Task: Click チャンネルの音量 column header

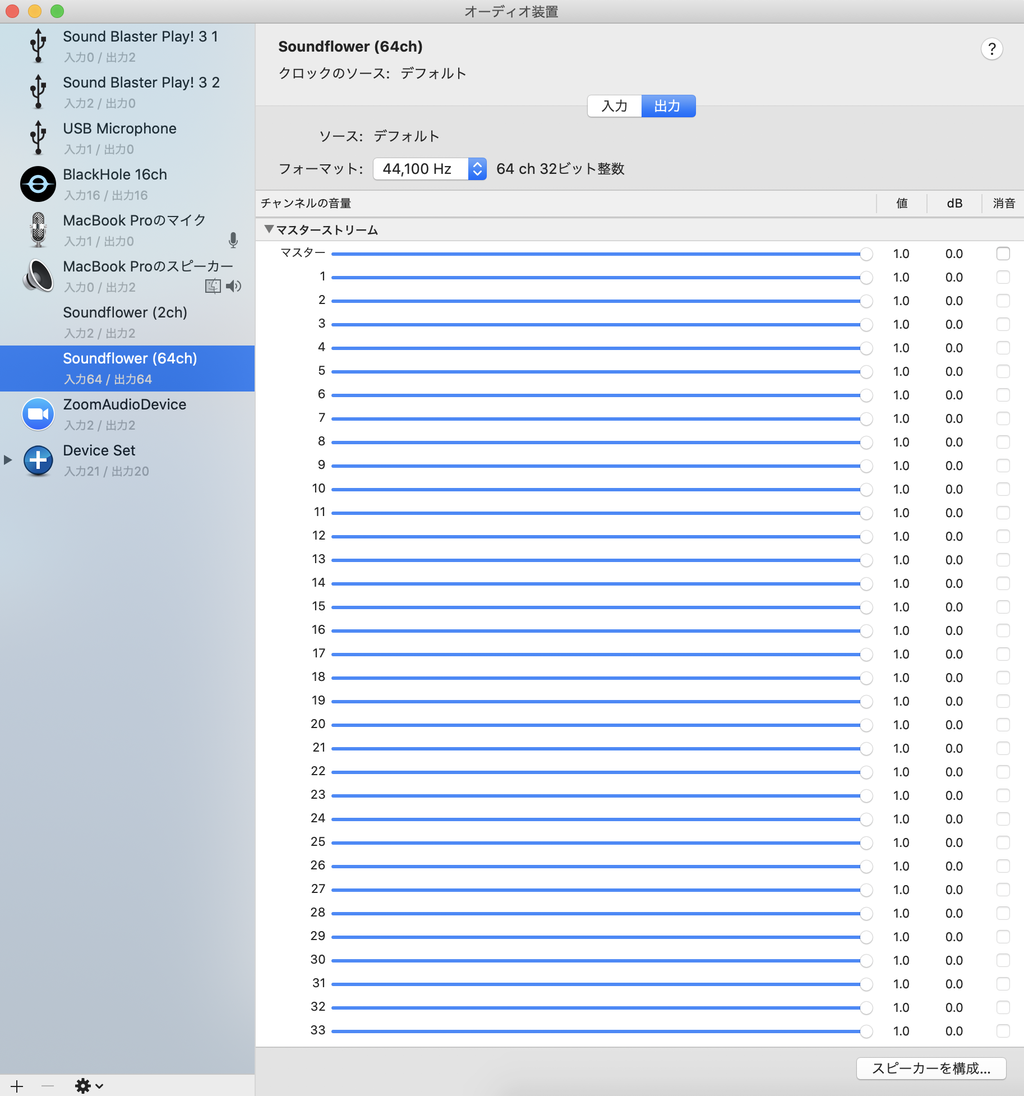Action: click(306, 203)
